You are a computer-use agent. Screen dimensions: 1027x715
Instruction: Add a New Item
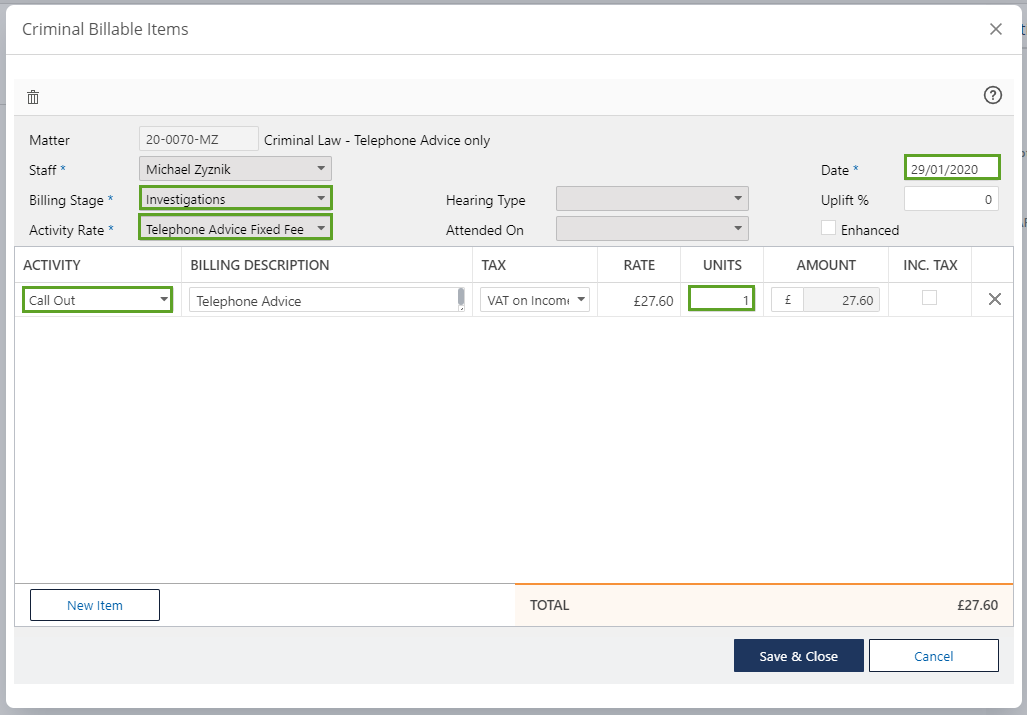pyautogui.click(x=95, y=605)
